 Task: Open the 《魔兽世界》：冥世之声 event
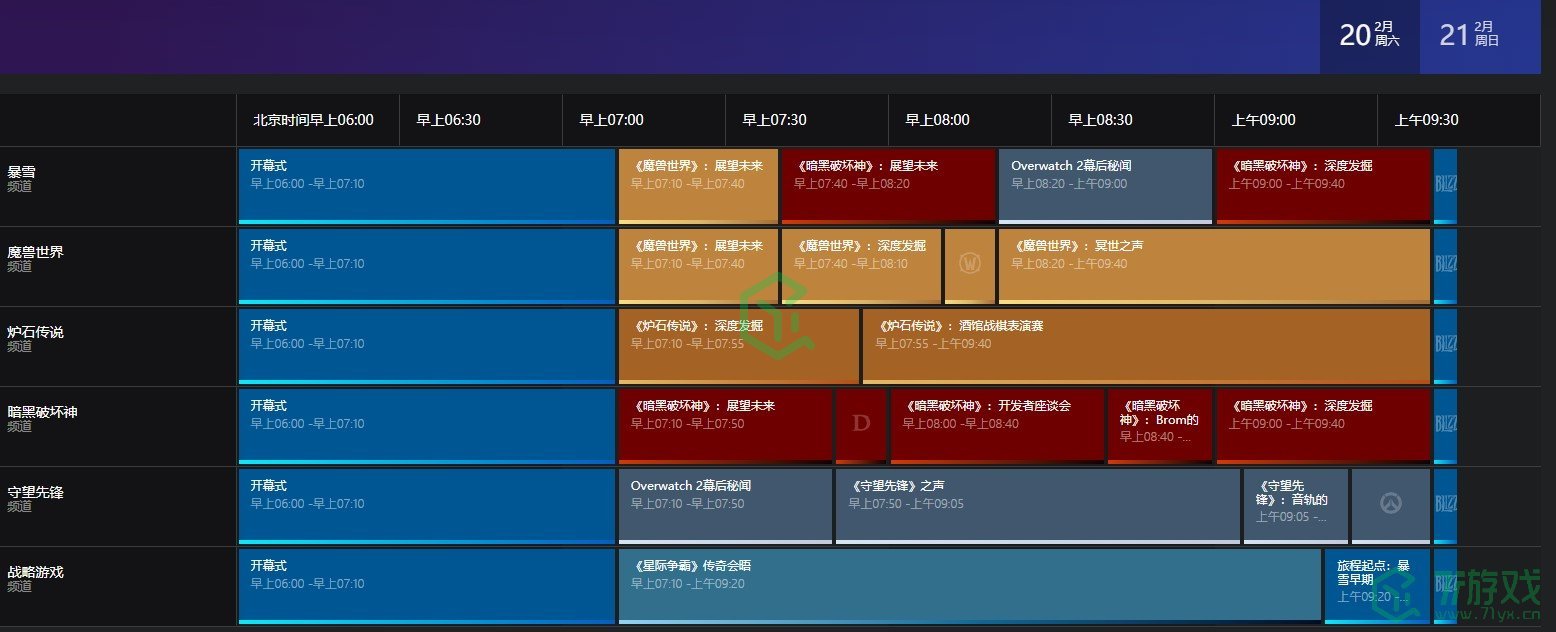(1213, 265)
